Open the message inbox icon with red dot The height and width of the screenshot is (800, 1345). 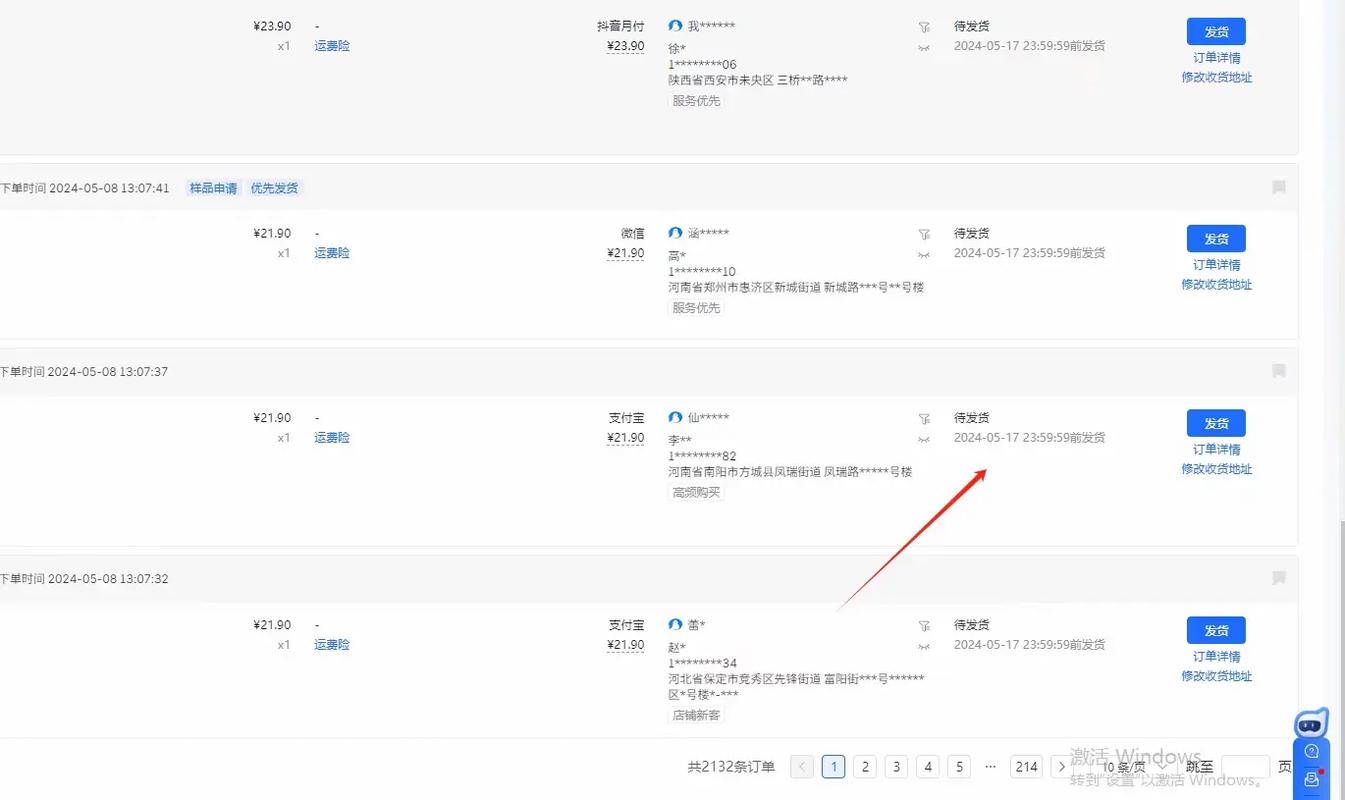[1311, 780]
